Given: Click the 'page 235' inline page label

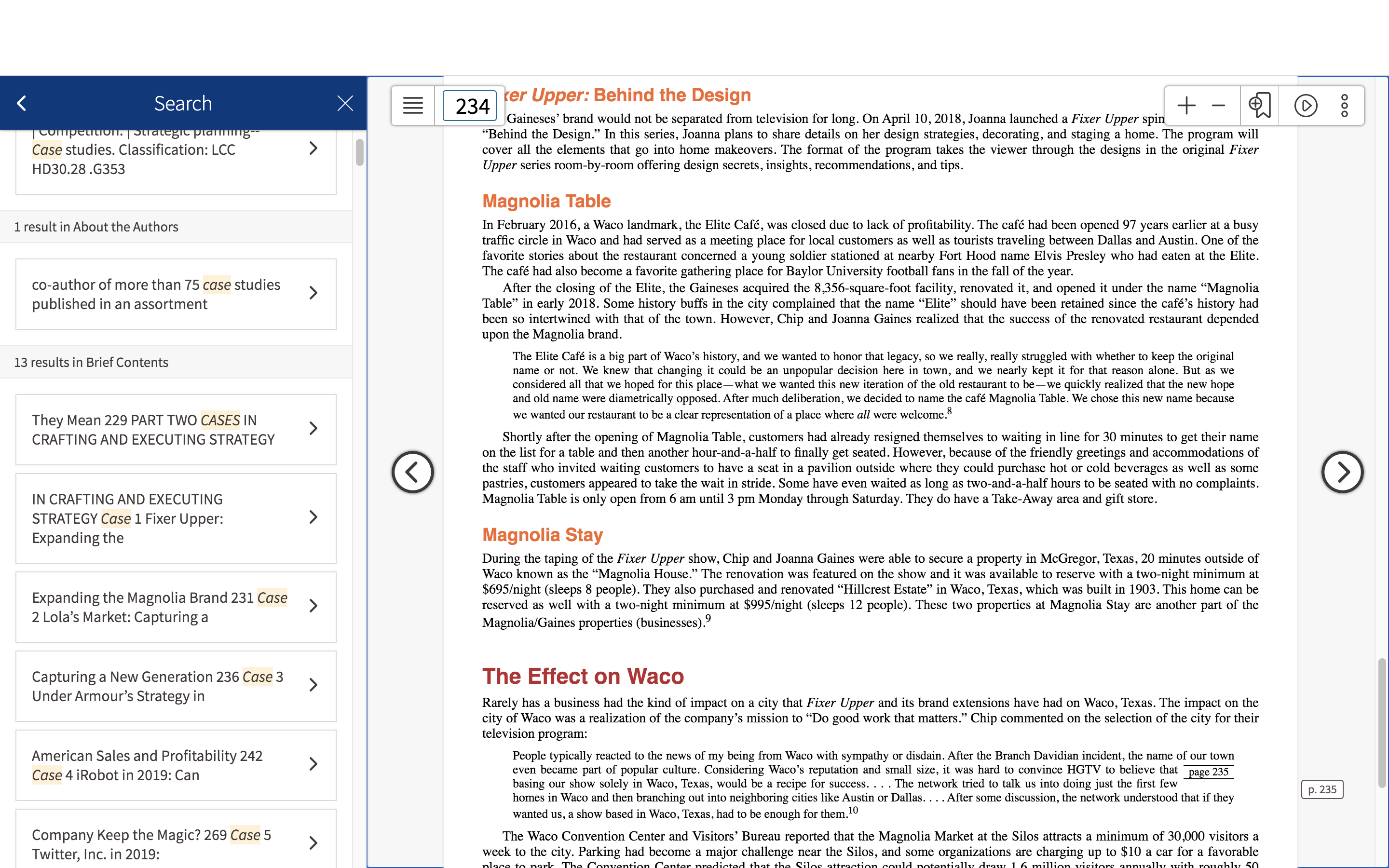Looking at the screenshot, I should (x=1208, y=772).
